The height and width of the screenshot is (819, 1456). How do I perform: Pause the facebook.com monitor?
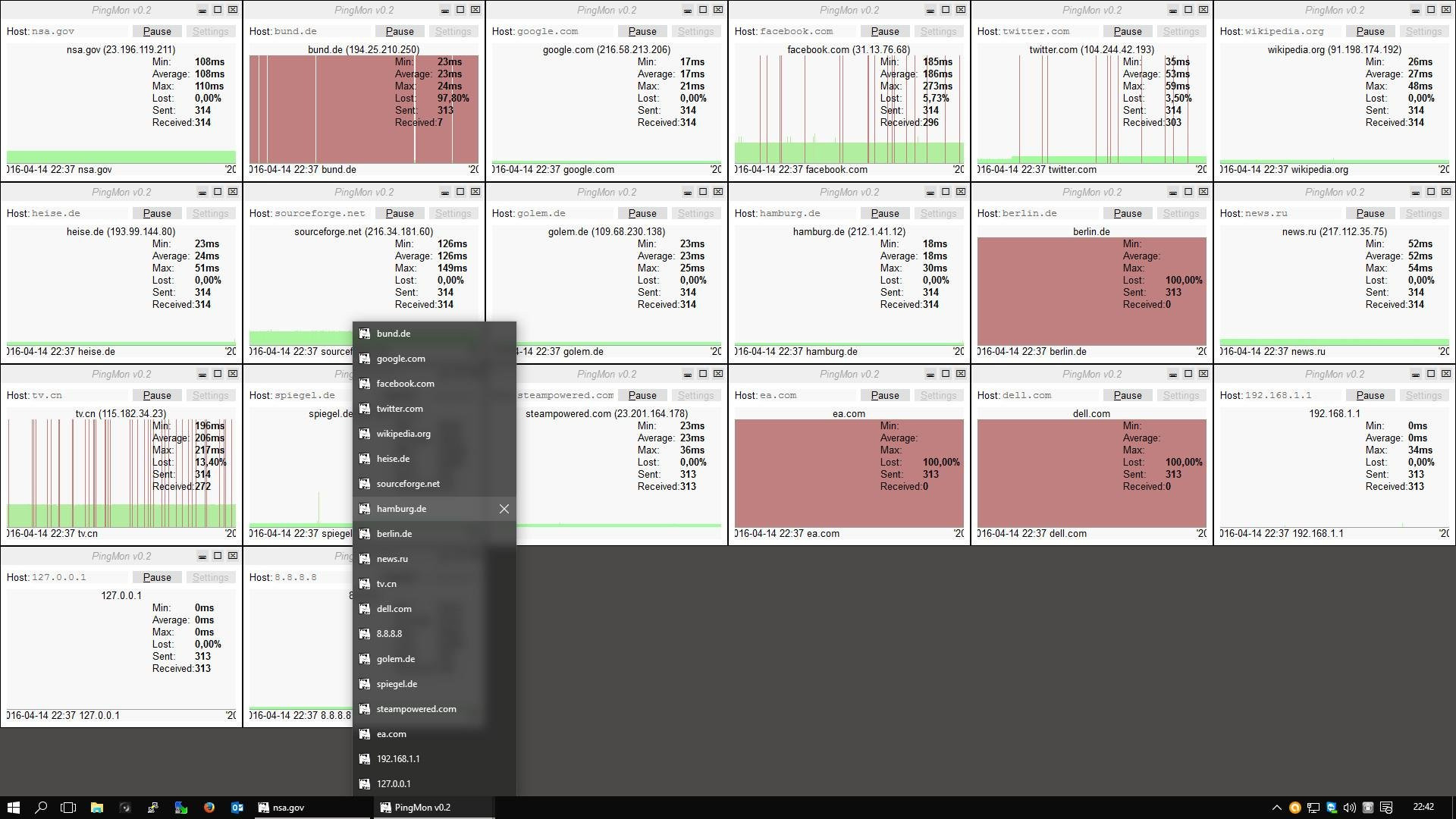pyautogui.click(x=885, y=32)
